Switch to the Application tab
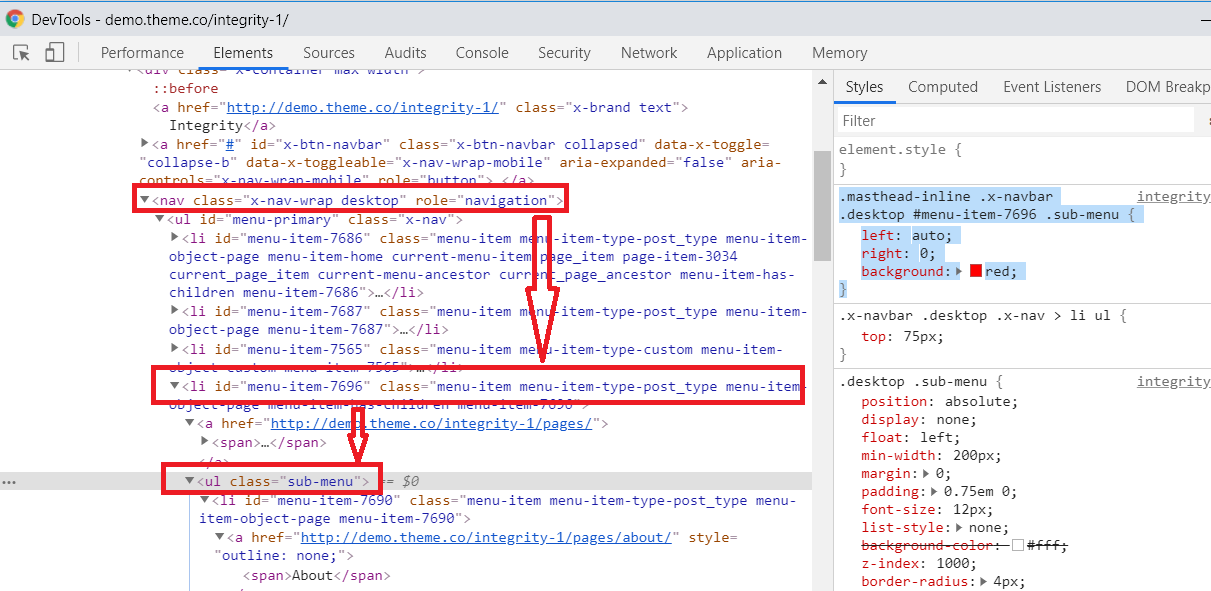1211x591 pixels. pos(744,53)
